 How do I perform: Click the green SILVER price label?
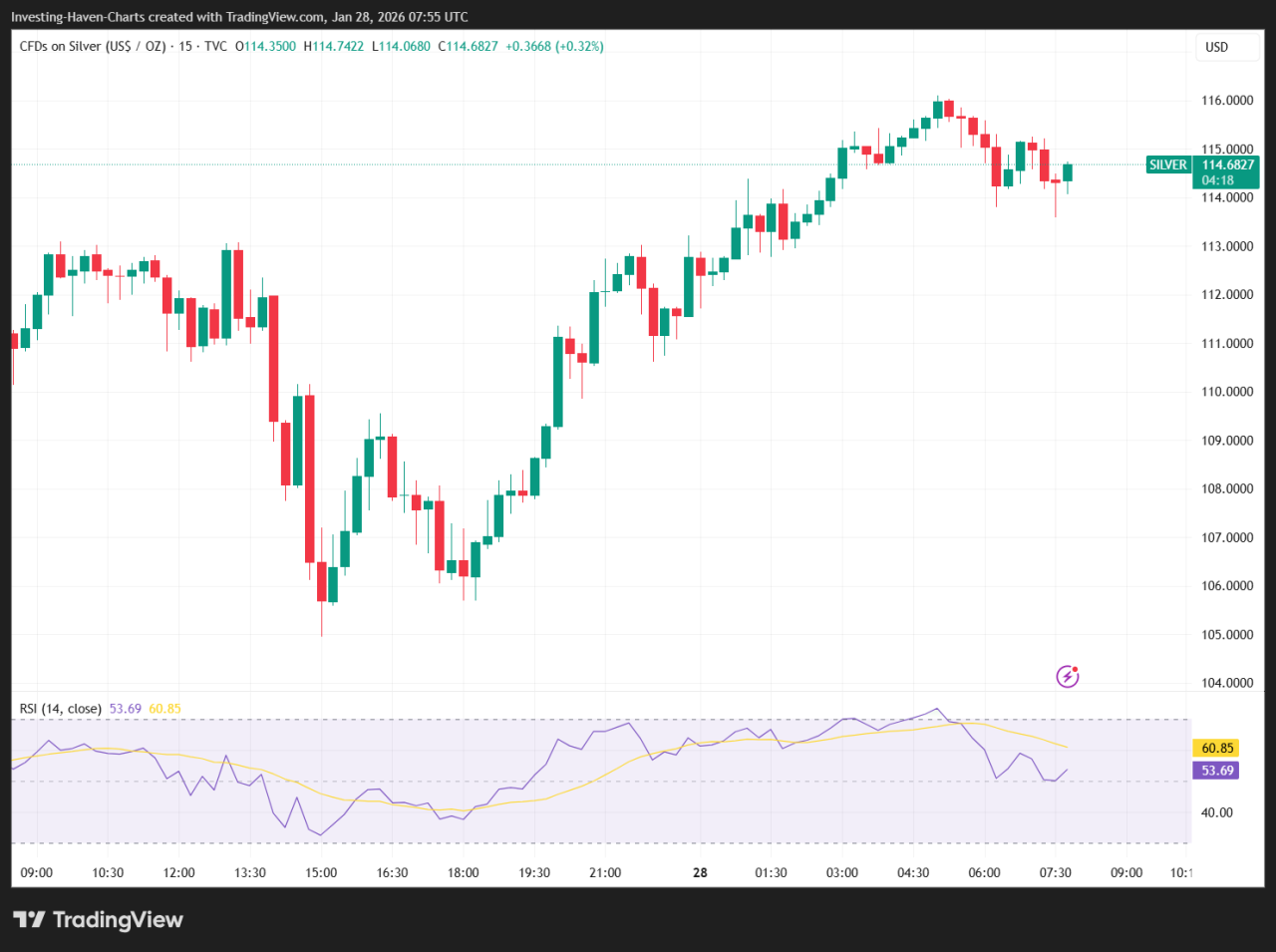click(x=1167, y=164)
